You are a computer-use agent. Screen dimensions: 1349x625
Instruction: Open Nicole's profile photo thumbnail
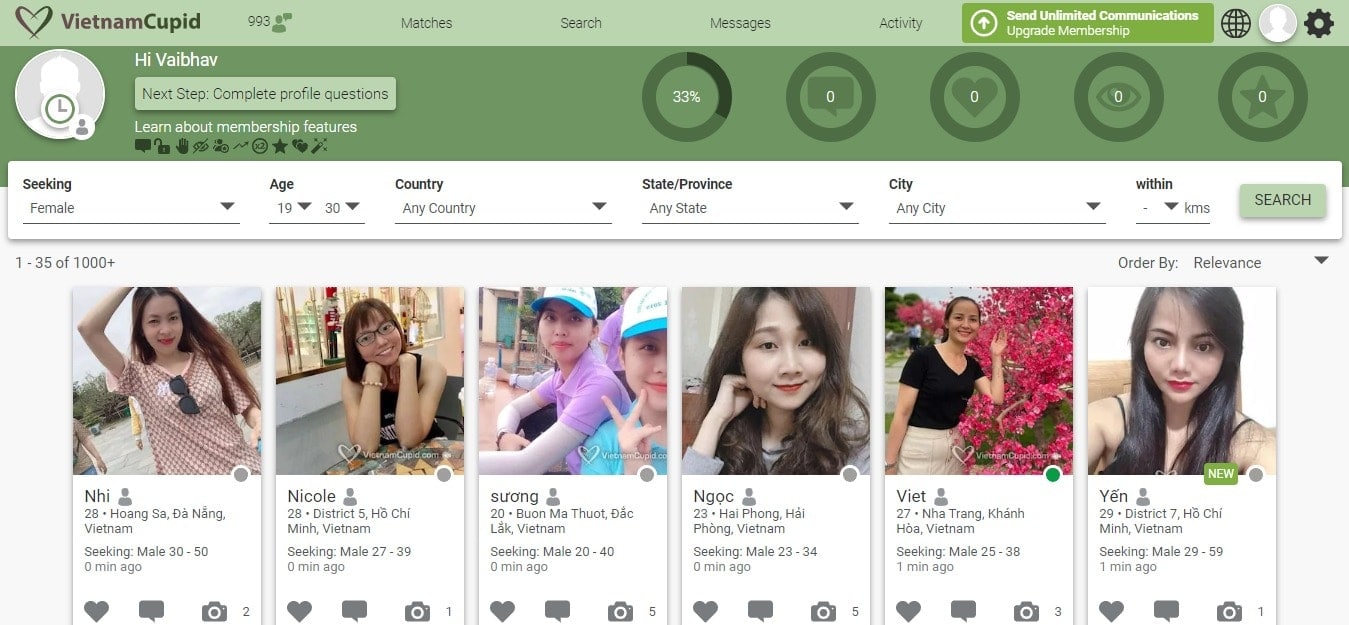point(370,381)
